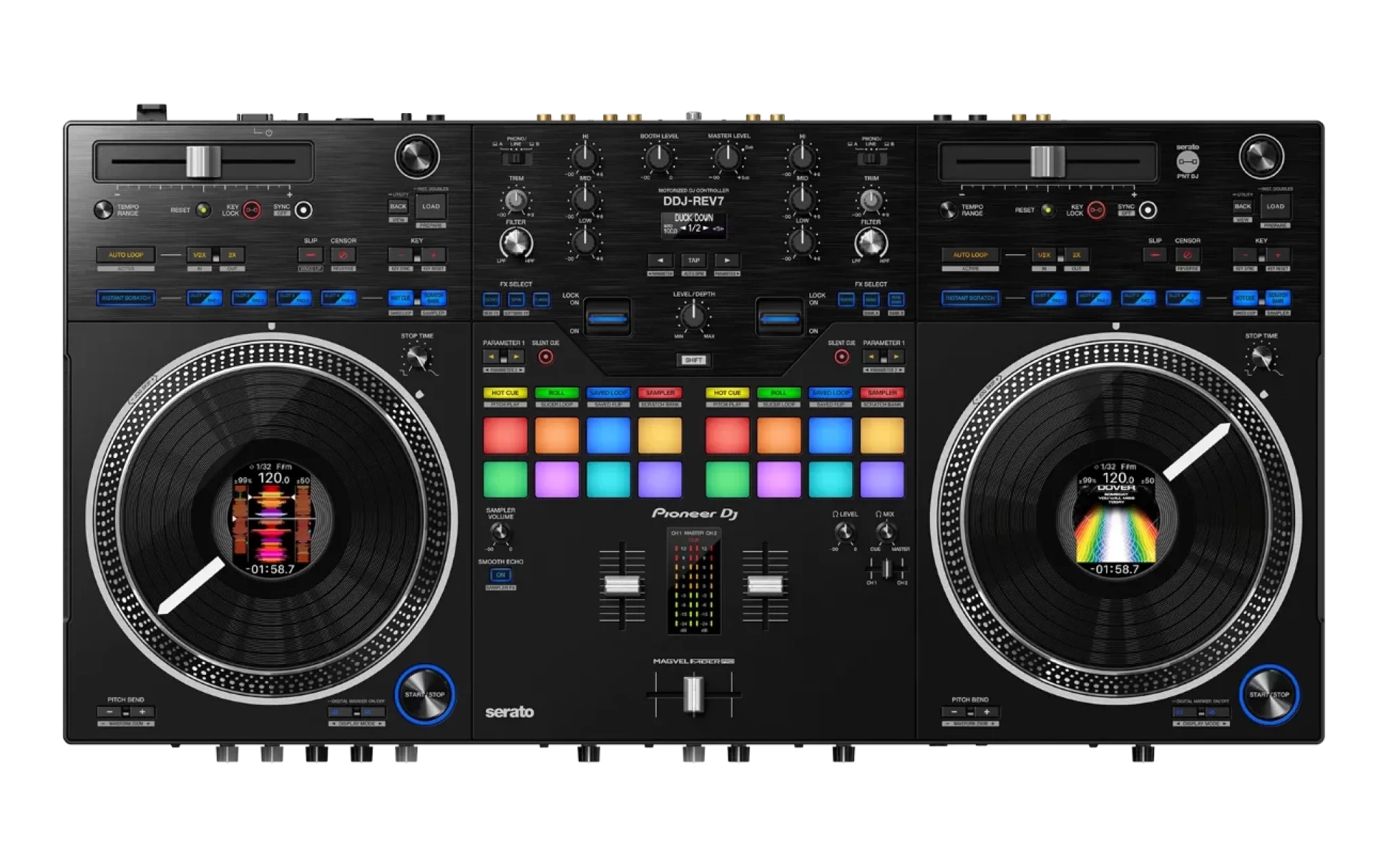Toggle the Smooth Echo ON button
The image size is (1388, 868).
tap(501, 575)
